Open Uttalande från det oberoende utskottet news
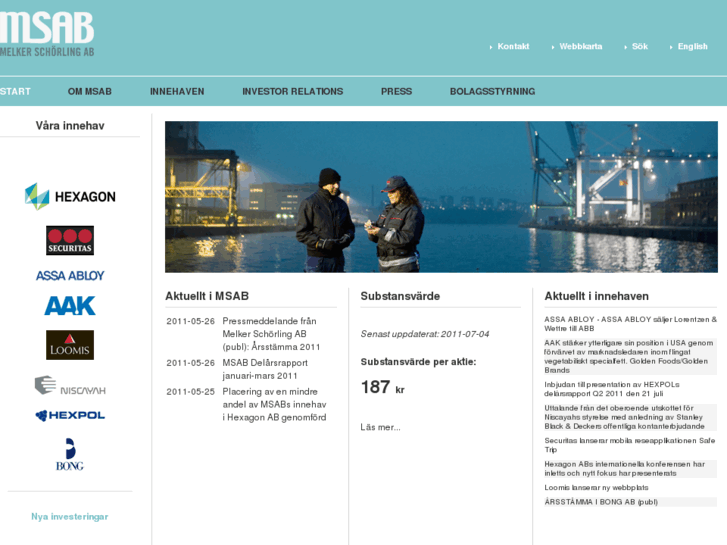 point(631,417)
